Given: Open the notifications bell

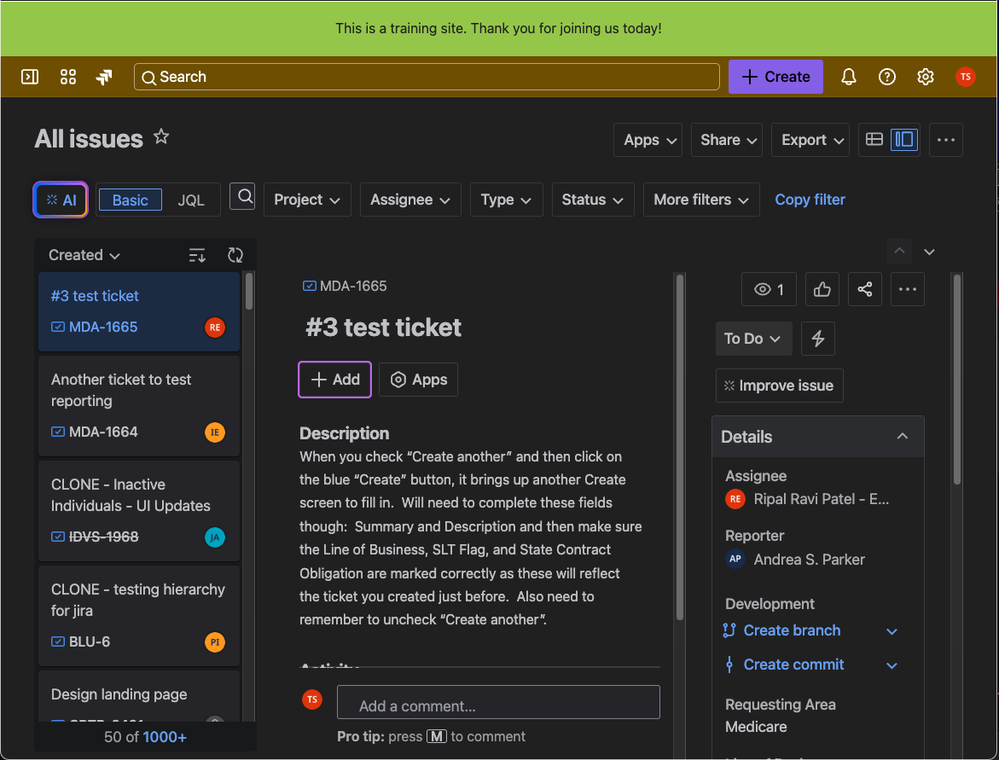Looking at the screenshot, I should [x=848, y=77].
